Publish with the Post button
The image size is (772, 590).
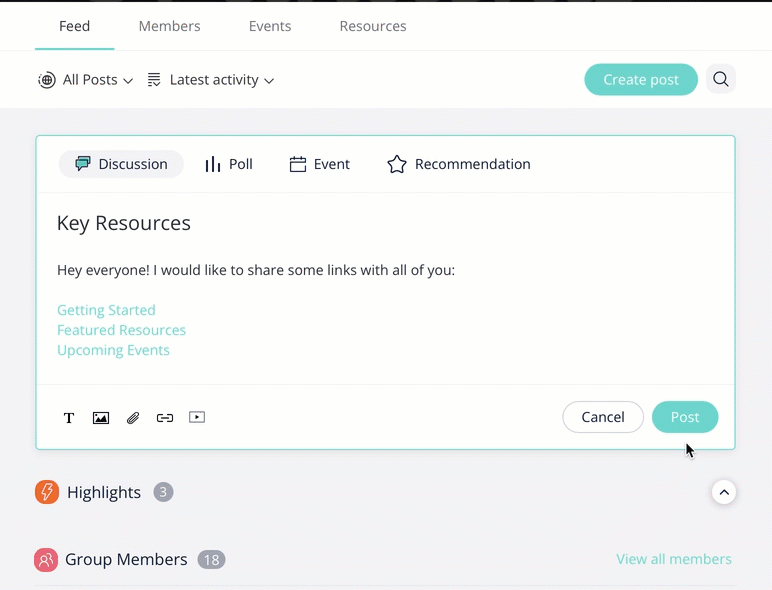pos(685,417)
